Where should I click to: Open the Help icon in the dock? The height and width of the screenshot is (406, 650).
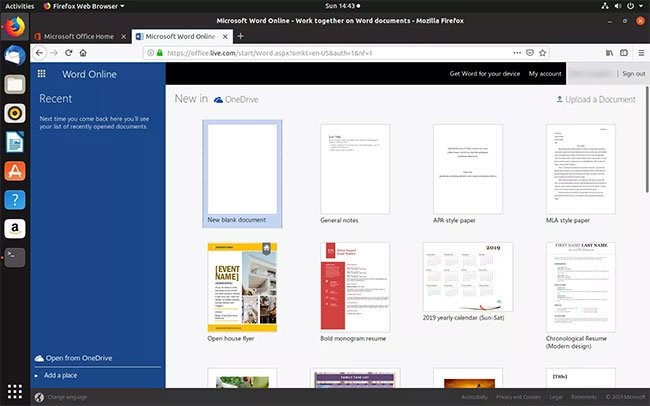[x=15, y=200]
